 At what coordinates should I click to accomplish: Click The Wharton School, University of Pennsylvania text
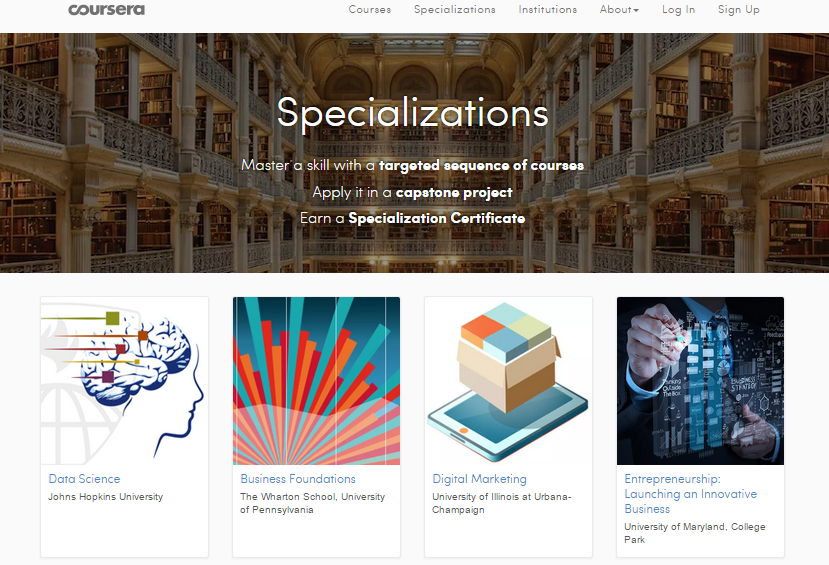(x=312, y=503)
